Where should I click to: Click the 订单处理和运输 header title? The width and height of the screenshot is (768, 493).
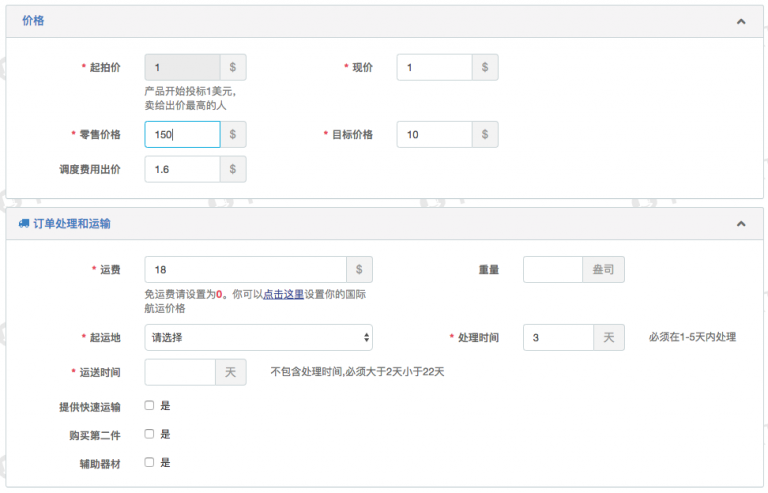coord(72,224)
